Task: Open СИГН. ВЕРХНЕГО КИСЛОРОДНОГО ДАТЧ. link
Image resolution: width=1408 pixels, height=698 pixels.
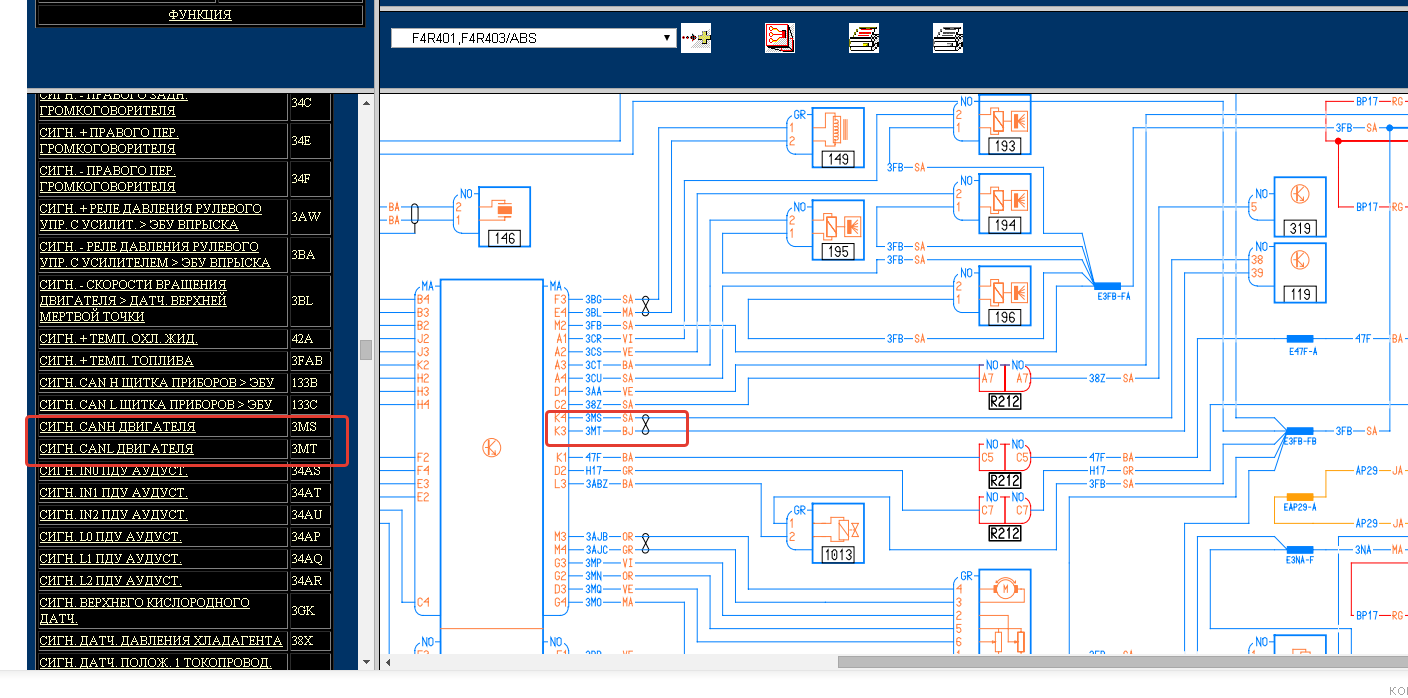Action: point(144,611)
